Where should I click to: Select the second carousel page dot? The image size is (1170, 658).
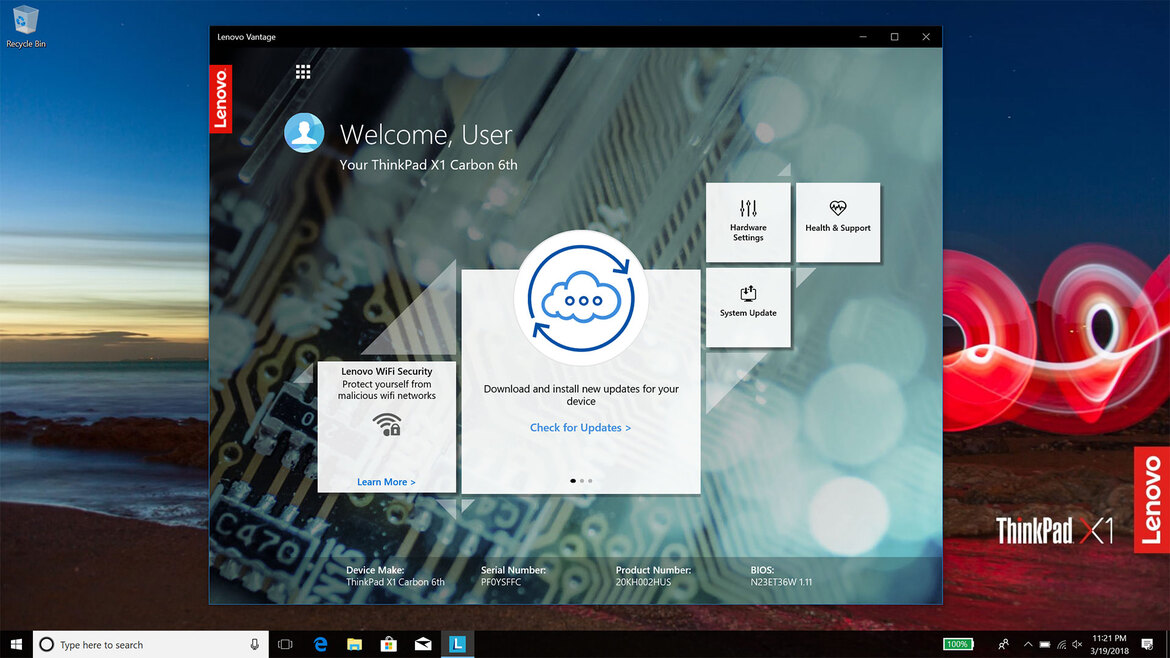(x=582, y=481)
